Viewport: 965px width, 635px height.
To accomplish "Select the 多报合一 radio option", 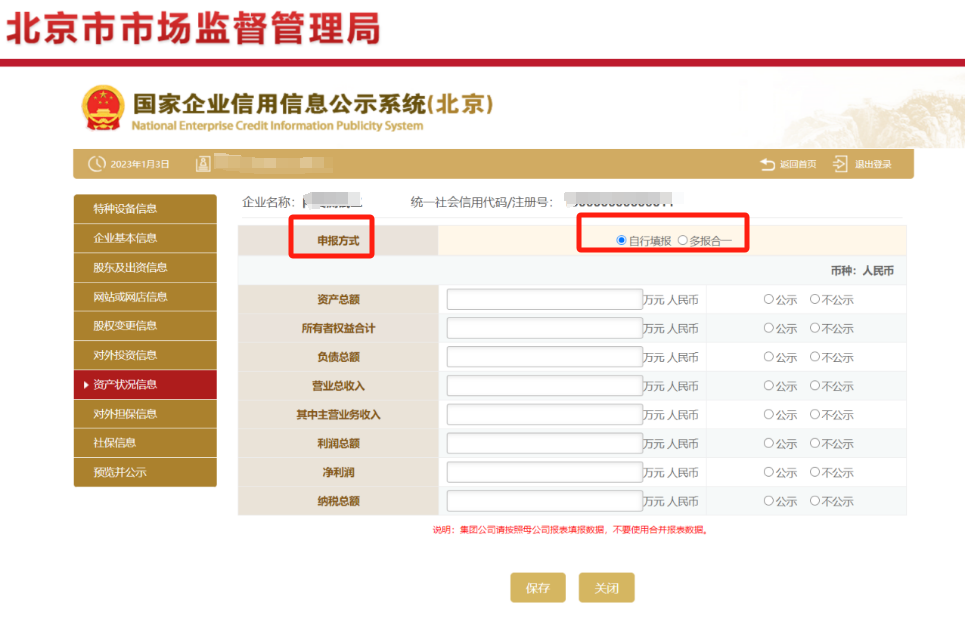I will click(683, 240).
